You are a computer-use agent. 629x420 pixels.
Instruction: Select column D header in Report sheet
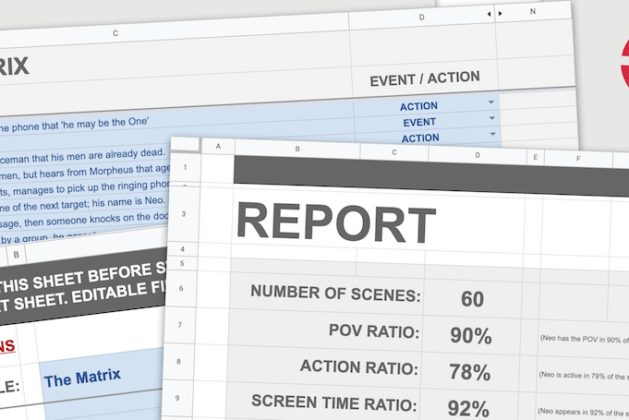477,155
